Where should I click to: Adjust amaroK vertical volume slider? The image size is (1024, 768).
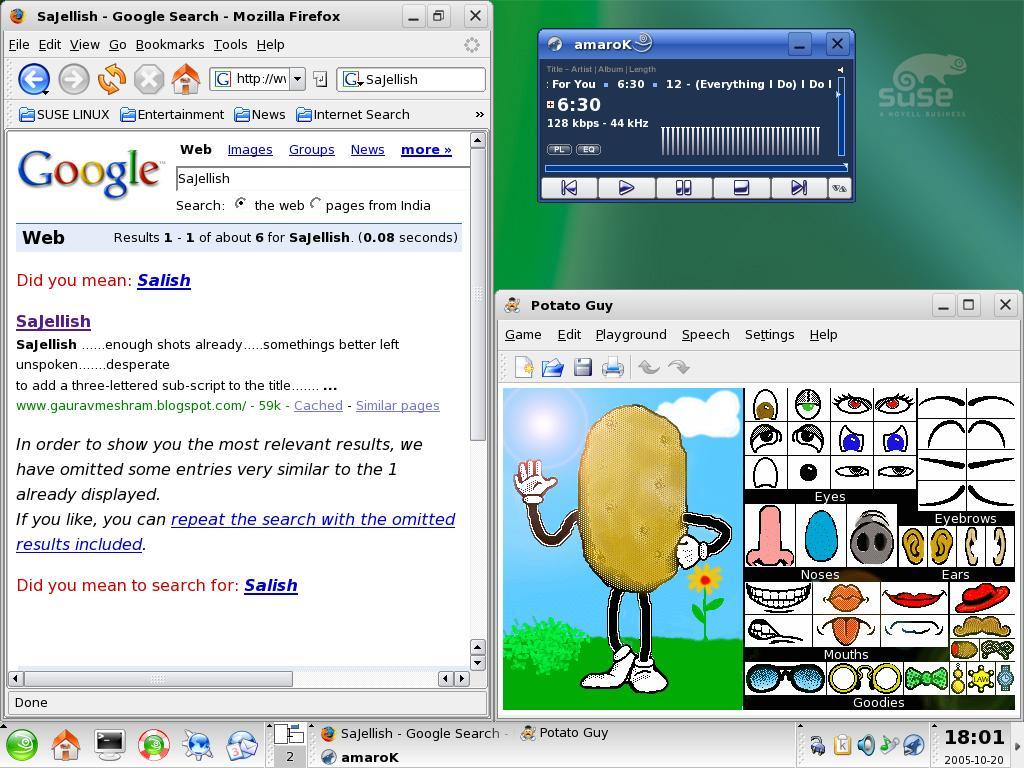(x=841, y=116)
